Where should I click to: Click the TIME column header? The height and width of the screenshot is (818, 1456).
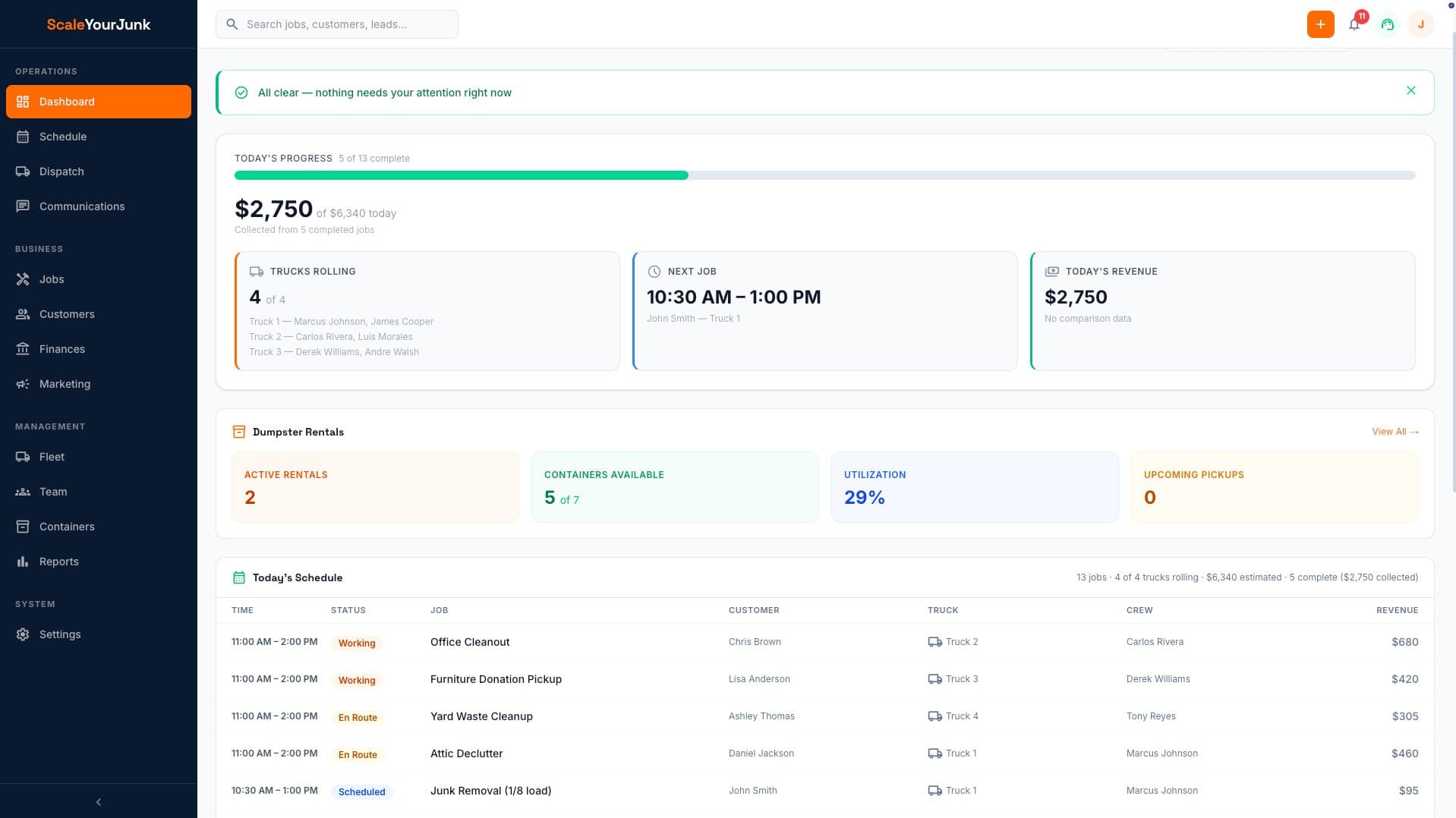[x=242, y=610]
